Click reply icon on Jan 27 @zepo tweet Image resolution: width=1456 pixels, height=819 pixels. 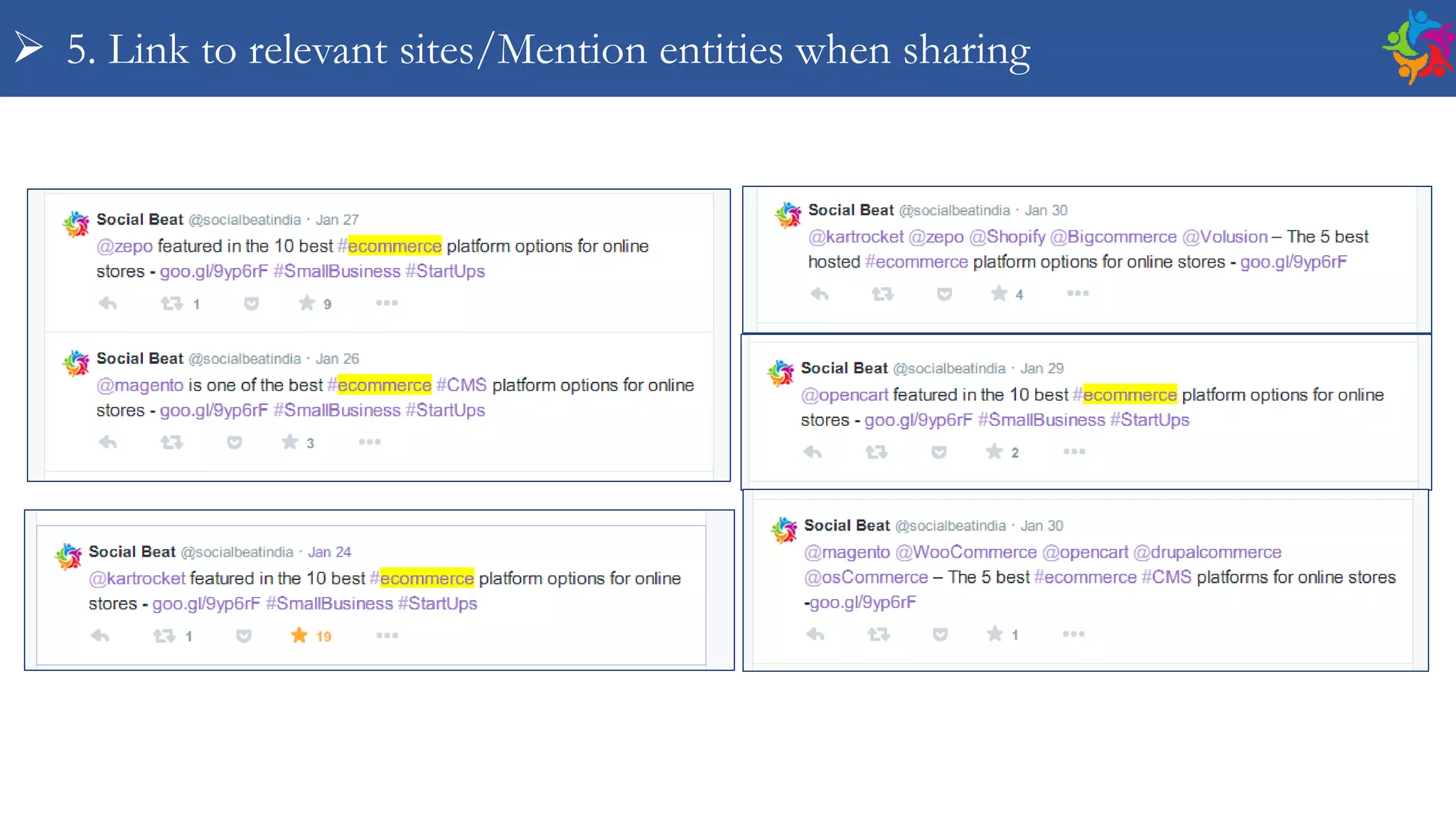[108, 304]
